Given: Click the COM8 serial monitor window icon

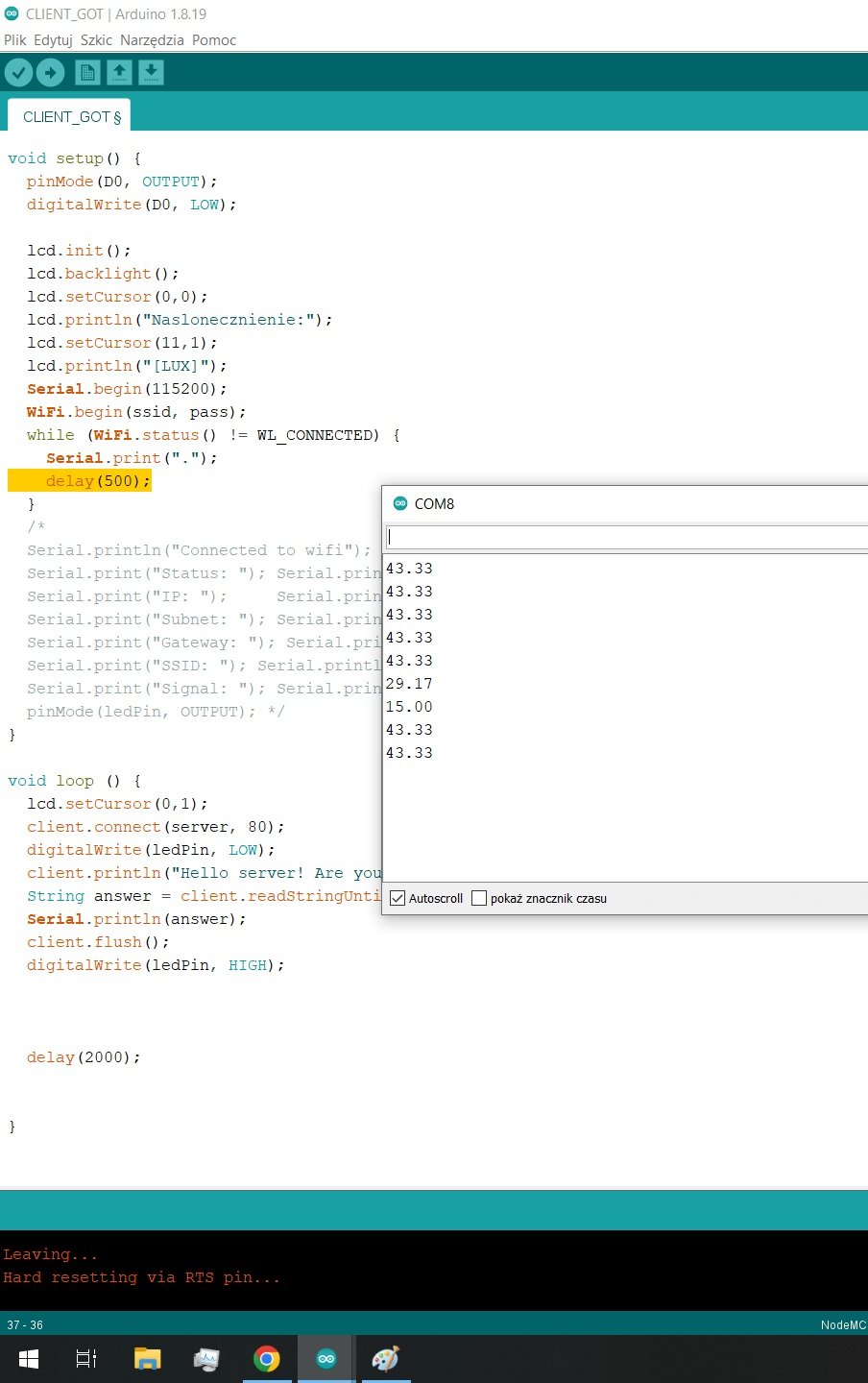Looking at the screenshot, I should pos(400,503).
